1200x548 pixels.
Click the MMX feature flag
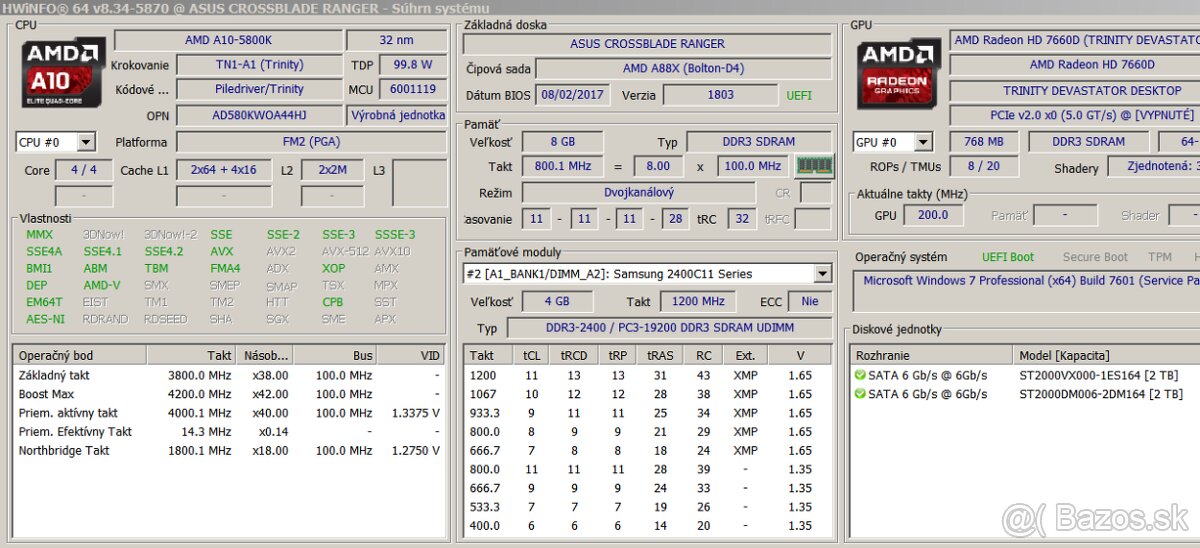click(x=39, y=235)
